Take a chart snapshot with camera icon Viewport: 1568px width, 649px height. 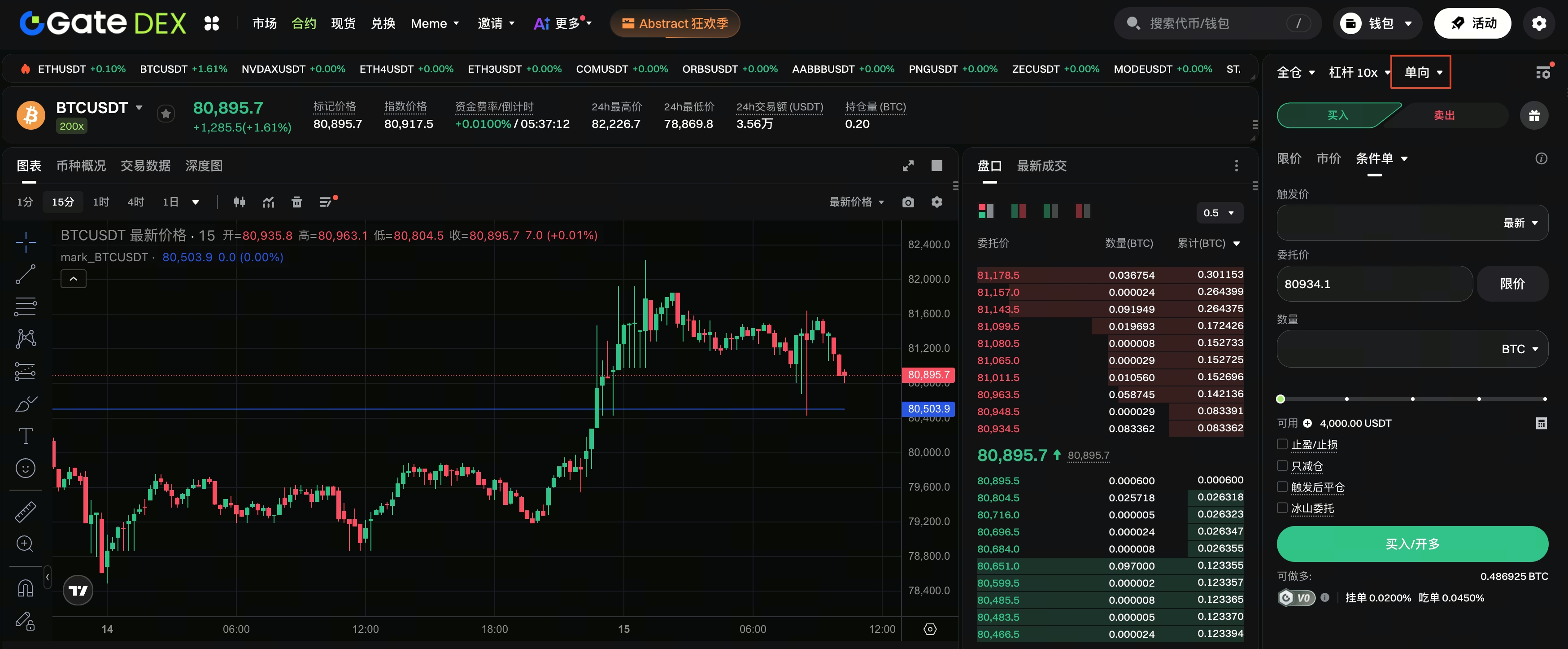pos(908,202)
